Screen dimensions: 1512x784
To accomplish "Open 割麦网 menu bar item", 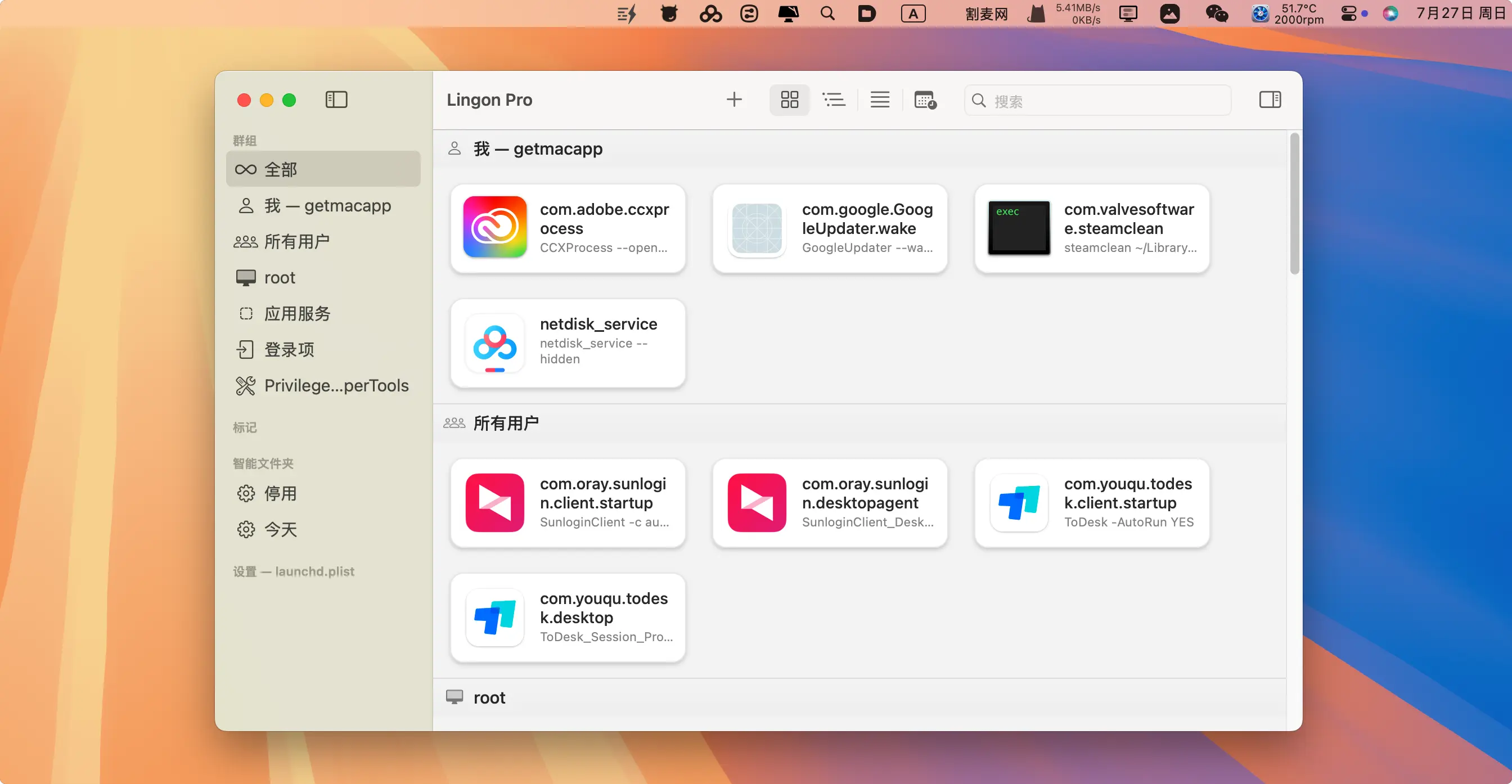I will (x=987, y=13).
